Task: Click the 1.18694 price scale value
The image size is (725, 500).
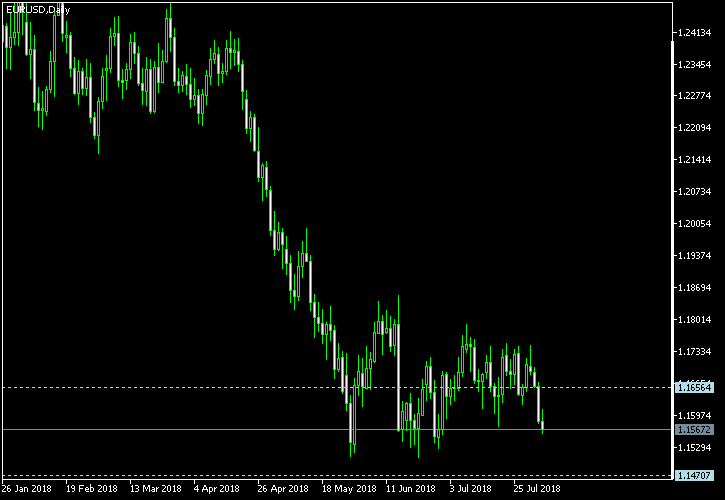Action: 694,288
